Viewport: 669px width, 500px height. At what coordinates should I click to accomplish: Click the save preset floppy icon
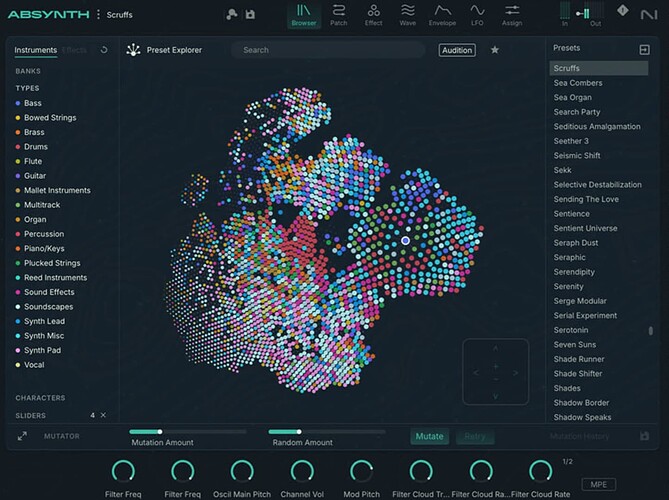click(250, 15)
